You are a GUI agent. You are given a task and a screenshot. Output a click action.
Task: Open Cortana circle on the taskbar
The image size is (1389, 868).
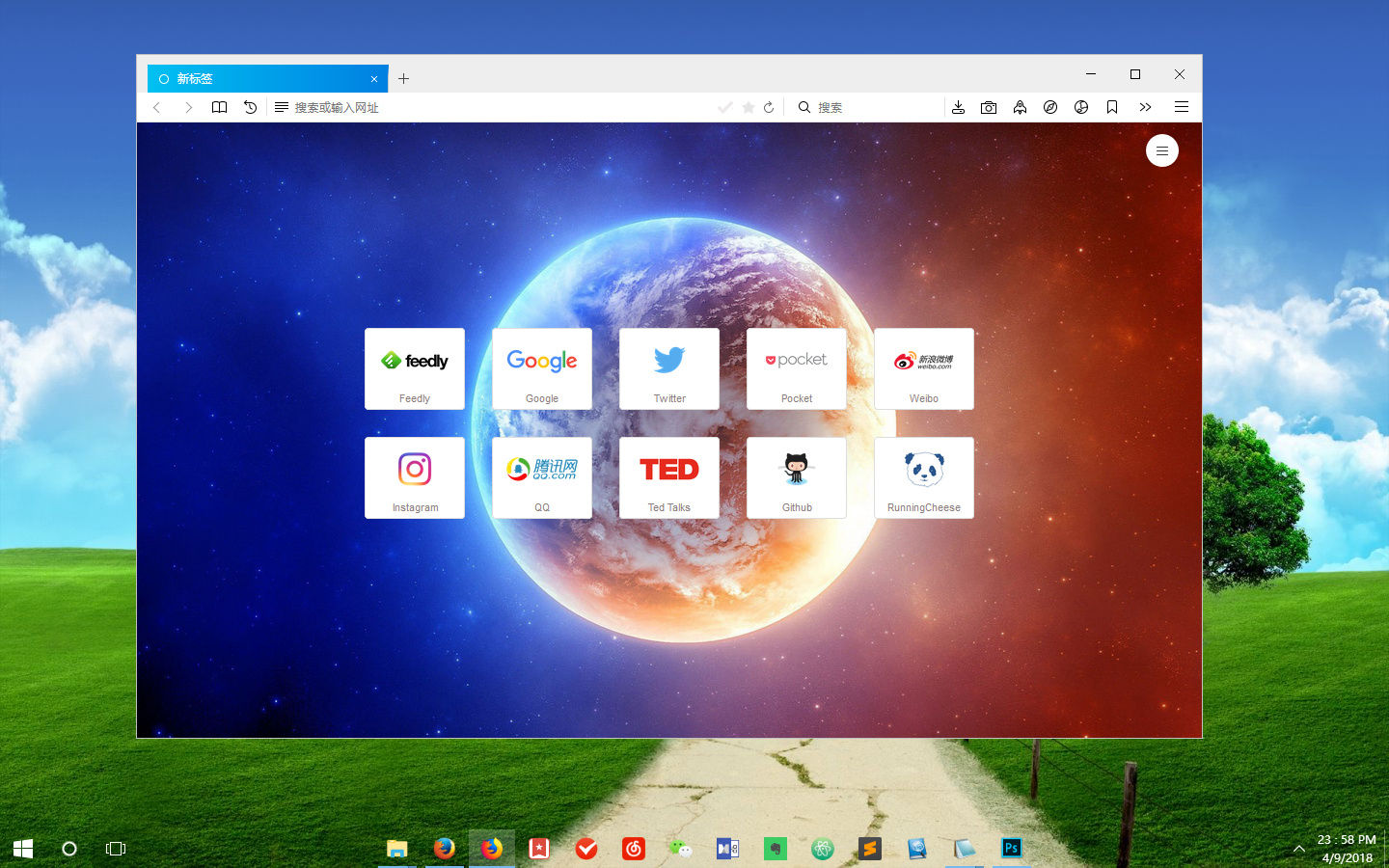(x=69, y=849)
